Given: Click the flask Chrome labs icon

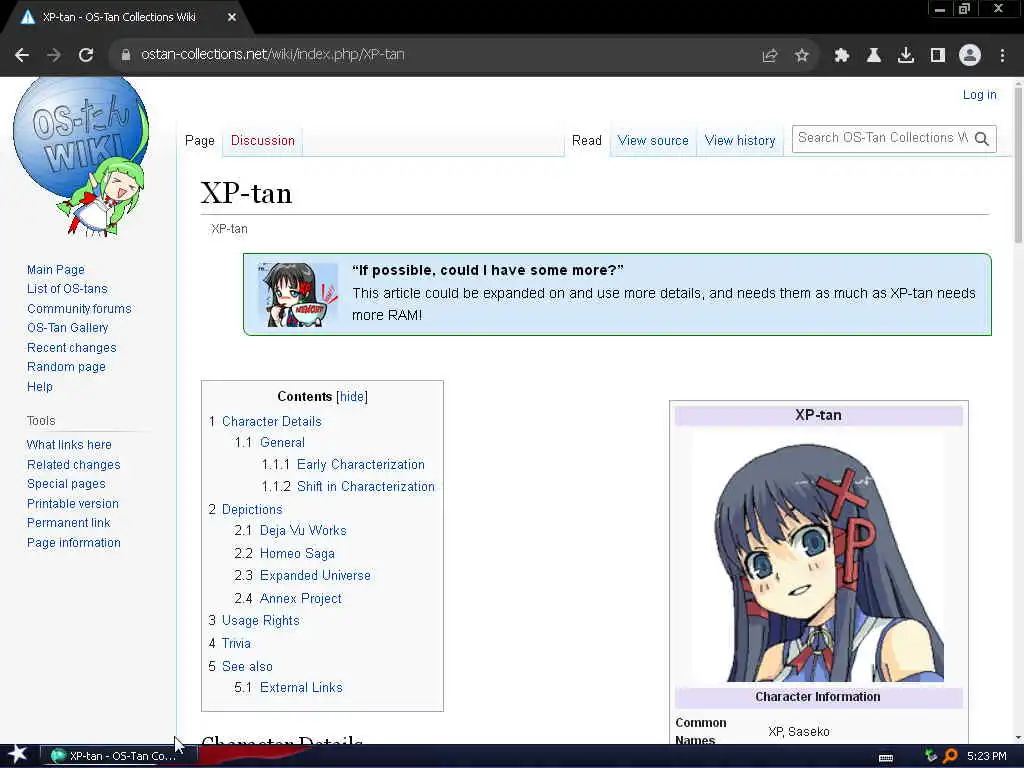Looking at the screenshot, I should (x=874, y=56).
